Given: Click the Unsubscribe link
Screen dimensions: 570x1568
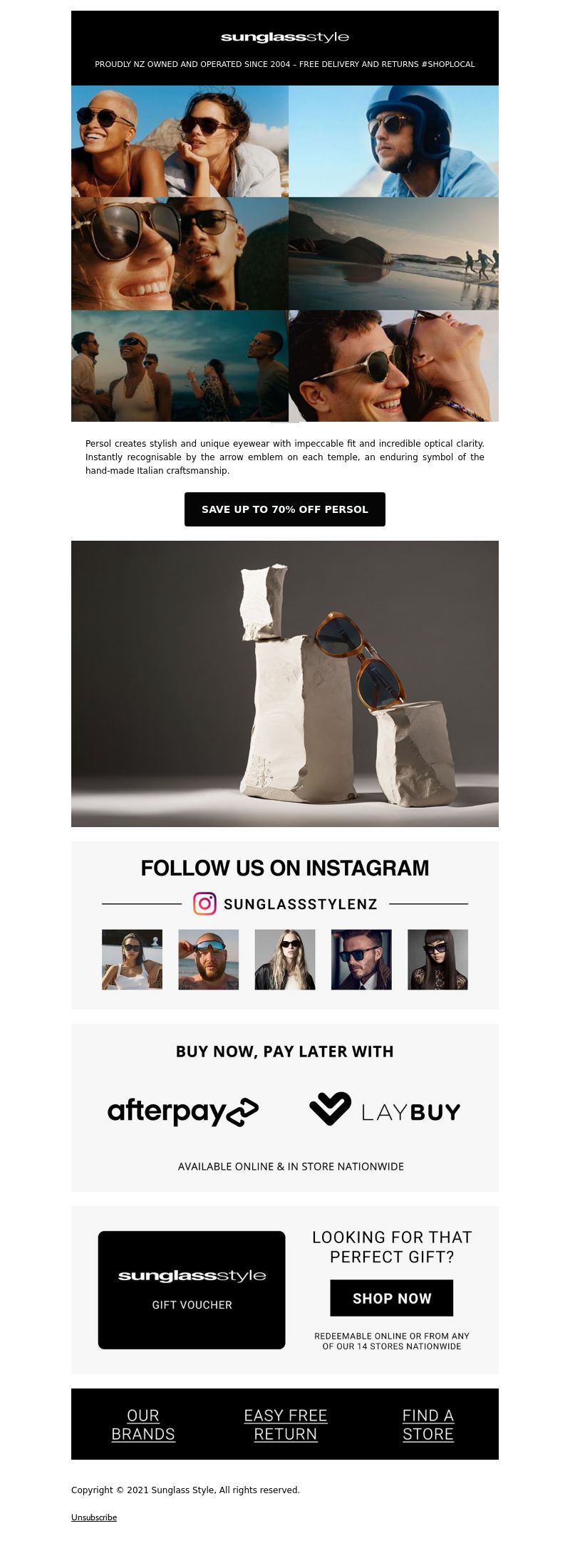Looking at the screenshot, I should pos(94,1517).
